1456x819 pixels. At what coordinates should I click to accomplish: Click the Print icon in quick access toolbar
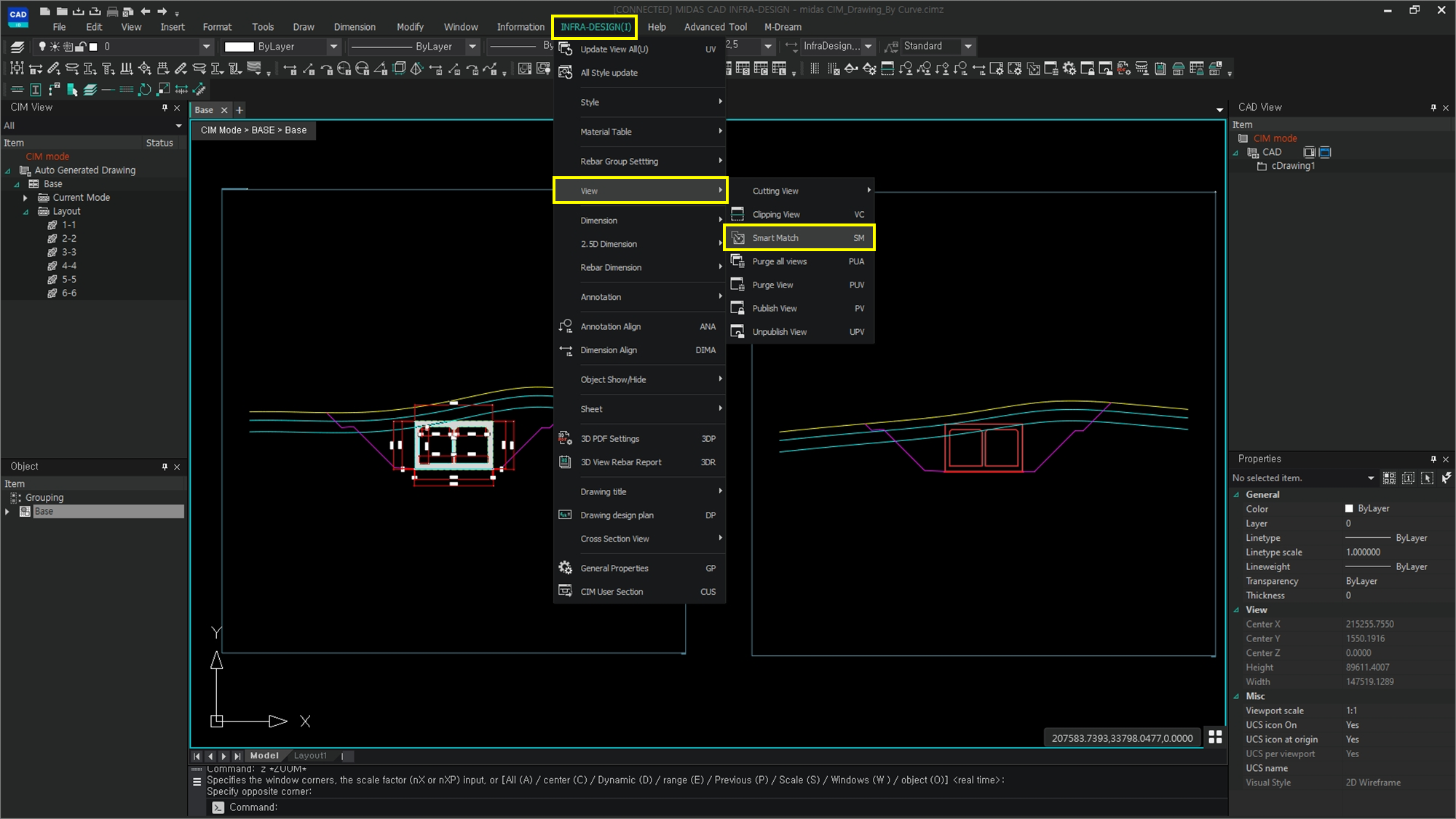point(112,11)
